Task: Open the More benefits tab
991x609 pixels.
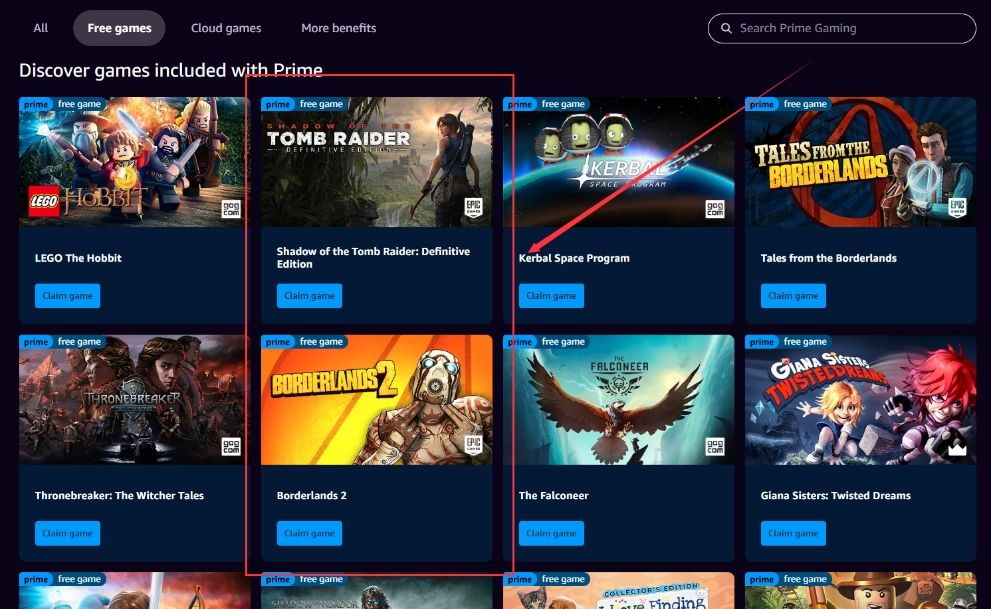Action: click(339, 28)
